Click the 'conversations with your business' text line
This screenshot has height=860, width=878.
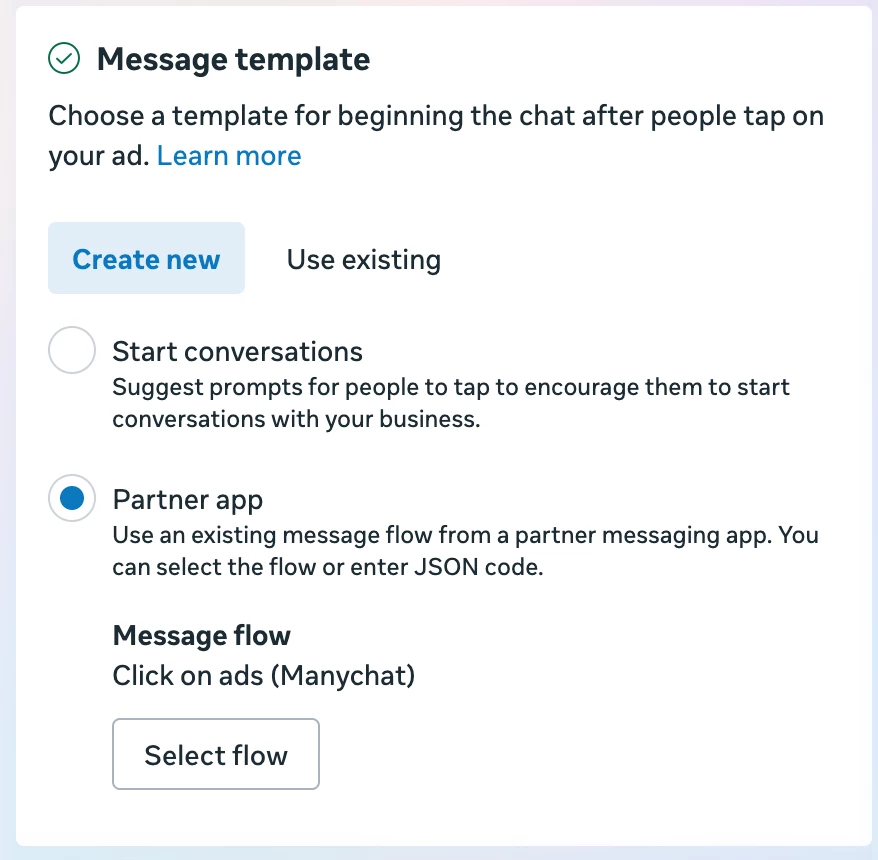point(296,419)
